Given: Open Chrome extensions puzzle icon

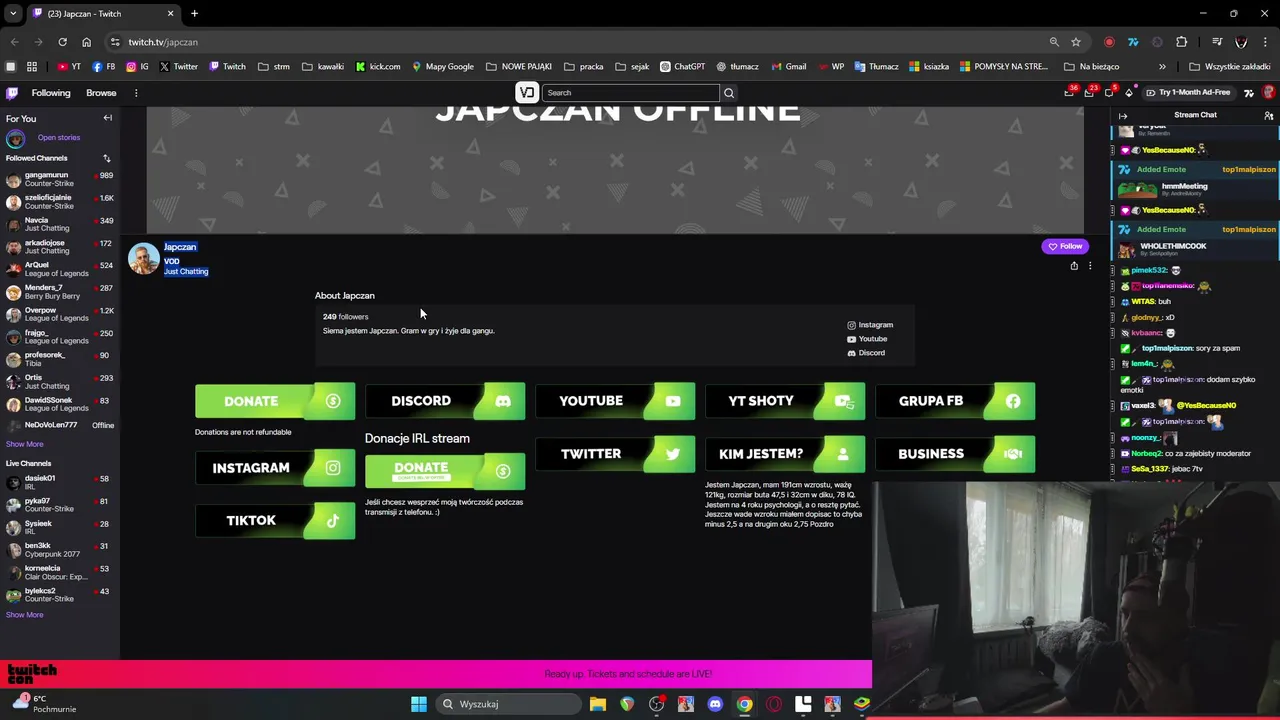Looking at the screenshot, I should [x=1182, y=42].
